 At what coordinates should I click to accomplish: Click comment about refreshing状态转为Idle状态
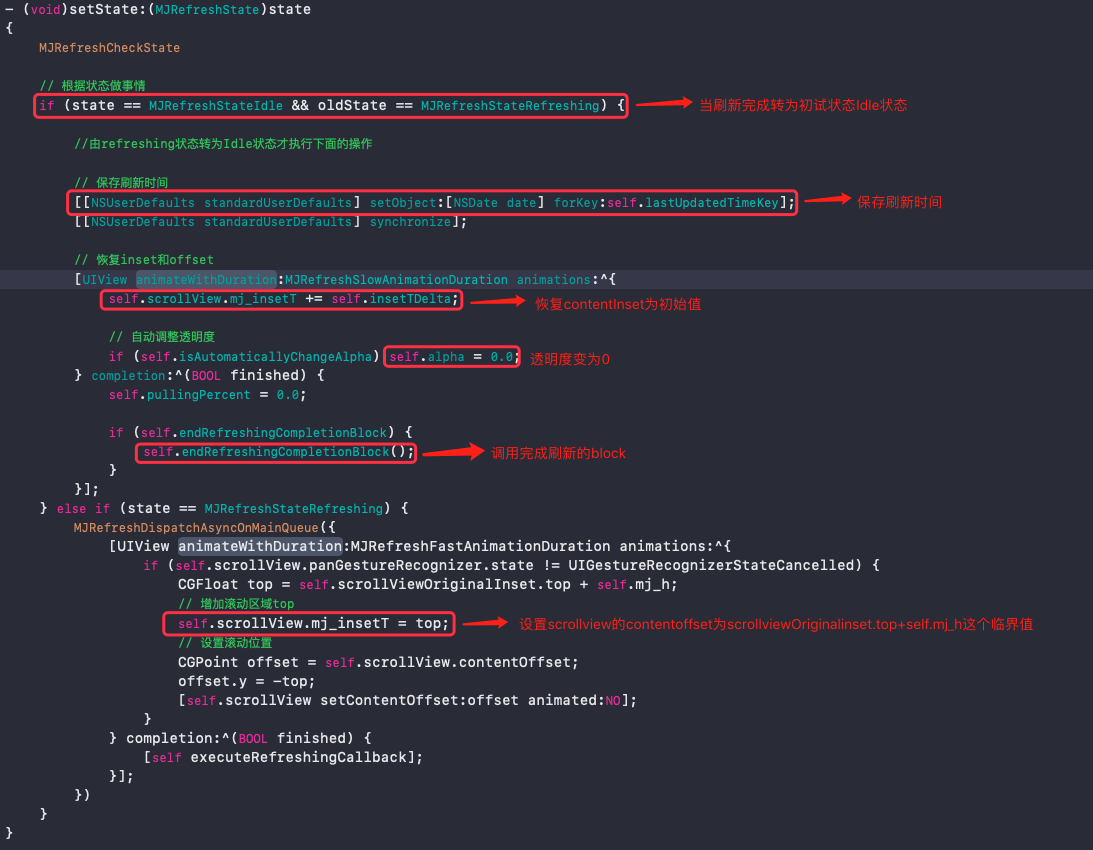point(223,144)
